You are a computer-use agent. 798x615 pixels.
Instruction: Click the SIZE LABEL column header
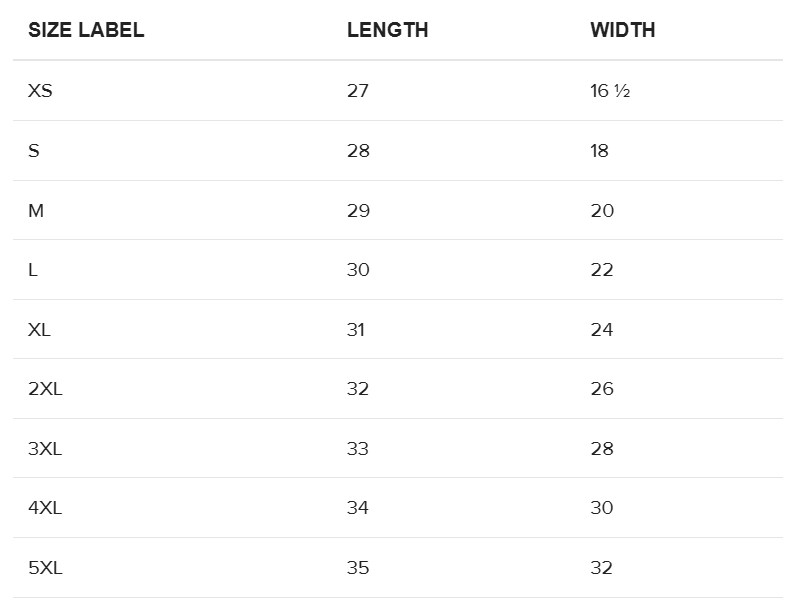86,30
